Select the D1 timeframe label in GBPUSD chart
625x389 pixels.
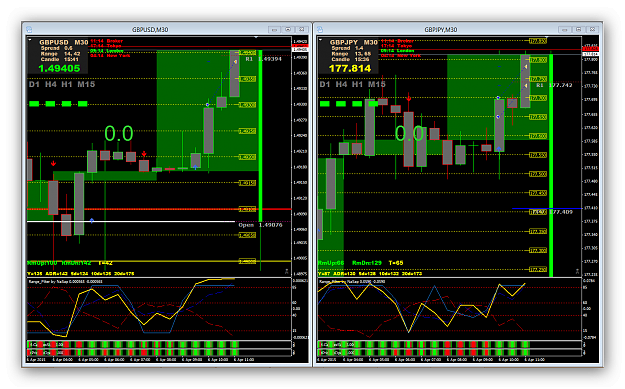[34, 84]
